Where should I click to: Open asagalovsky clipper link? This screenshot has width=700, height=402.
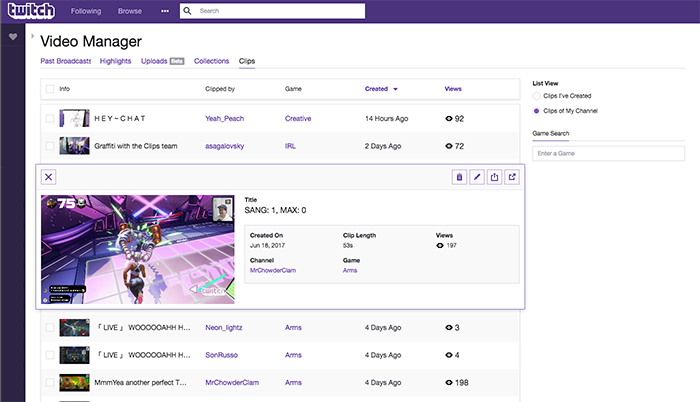(x=225, y=146)
